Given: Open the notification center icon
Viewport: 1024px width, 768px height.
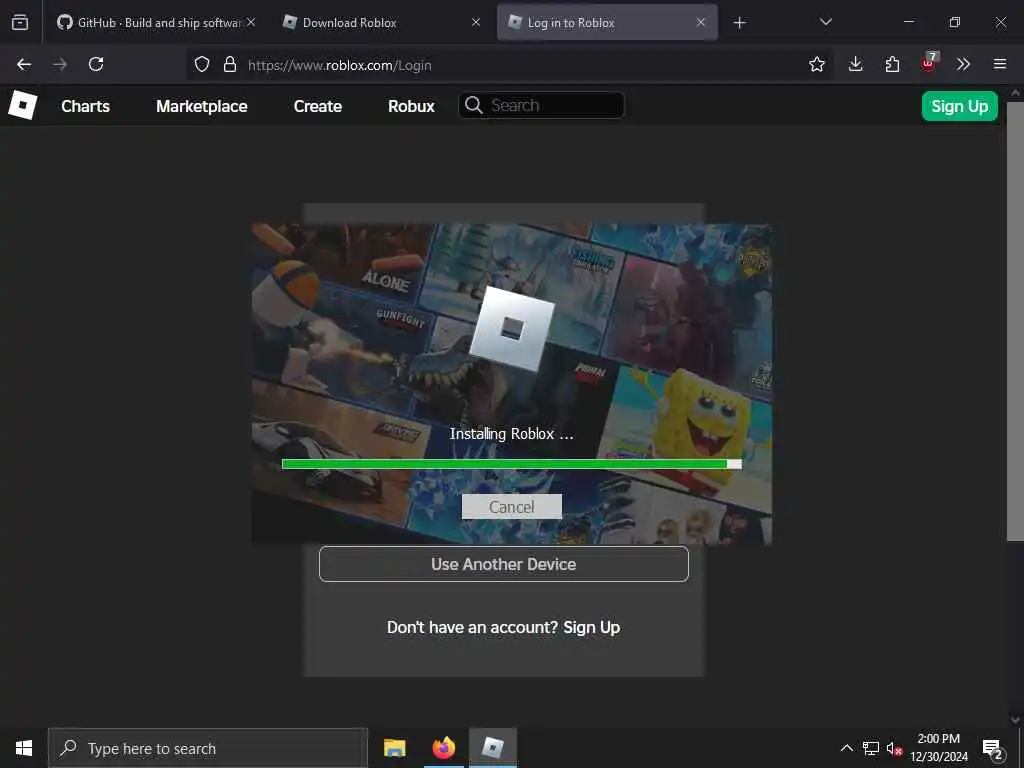Looking at the screenshot, I should coord(993,749).
